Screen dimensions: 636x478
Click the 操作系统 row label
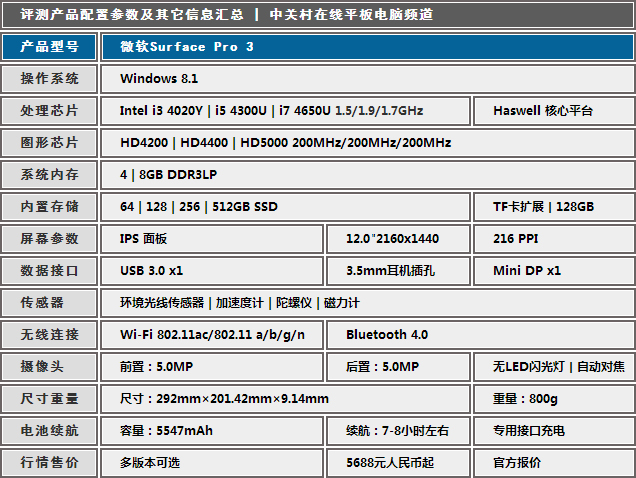(x=49, y=79)
